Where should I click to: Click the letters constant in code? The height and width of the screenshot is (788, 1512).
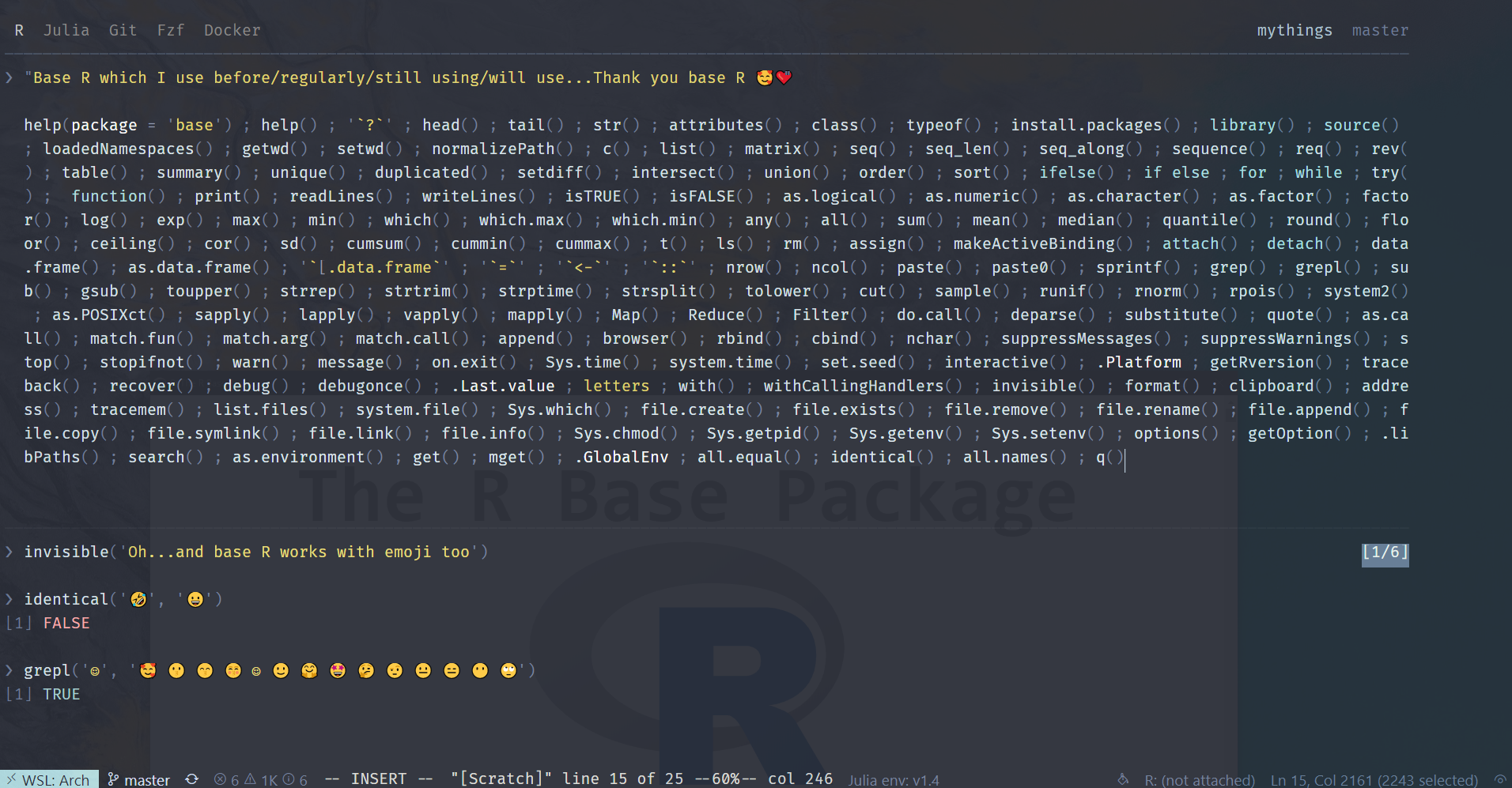616,386
